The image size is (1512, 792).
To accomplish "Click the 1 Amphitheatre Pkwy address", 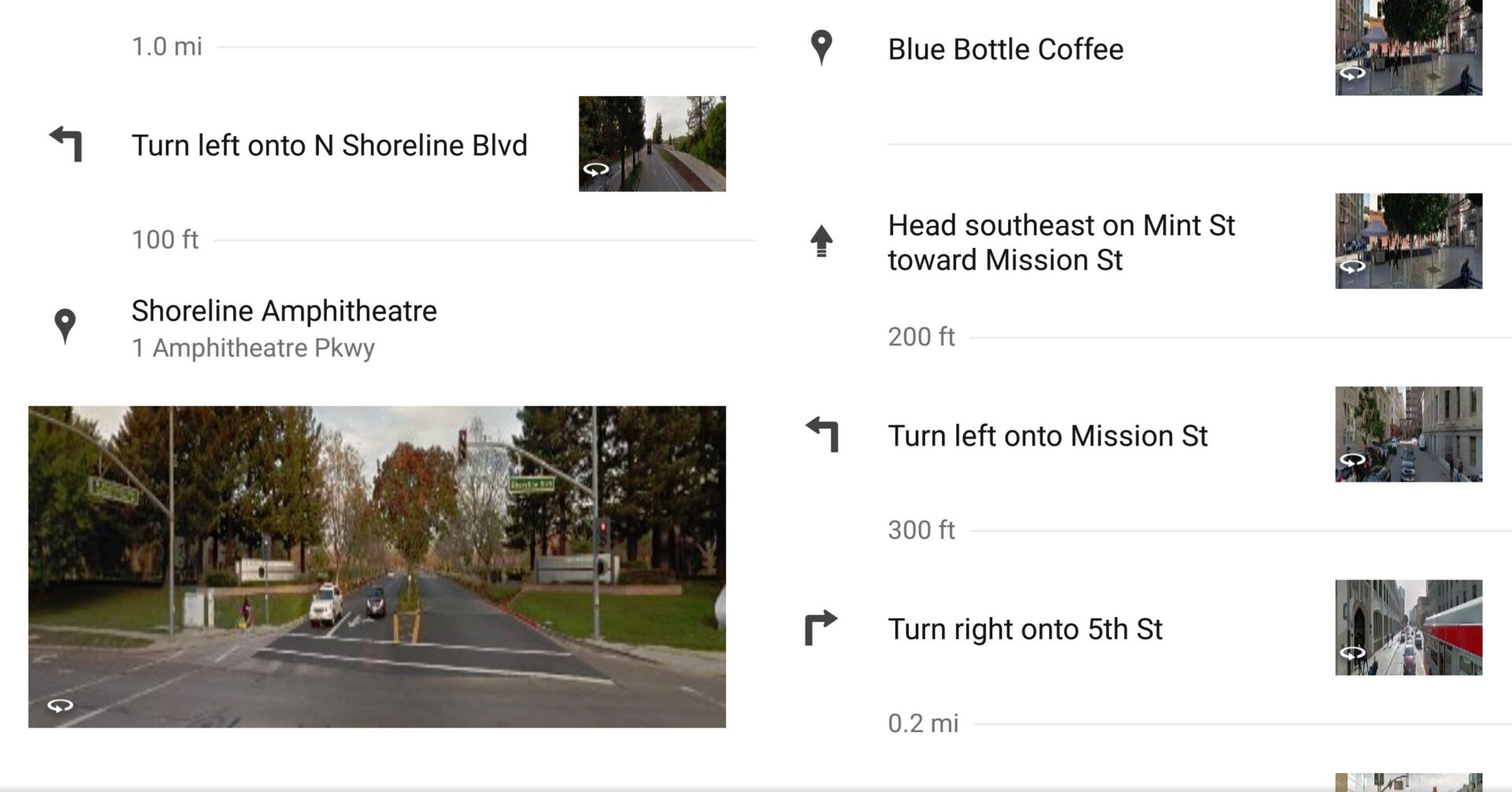I will click(254, 347).
